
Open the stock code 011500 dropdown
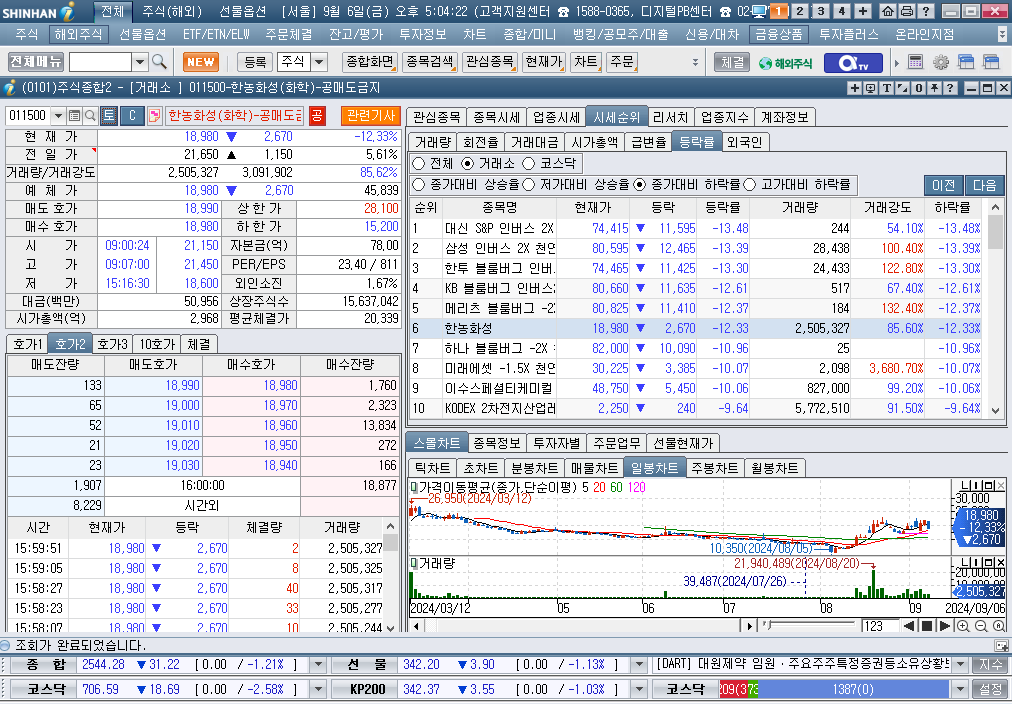point(58,116)
